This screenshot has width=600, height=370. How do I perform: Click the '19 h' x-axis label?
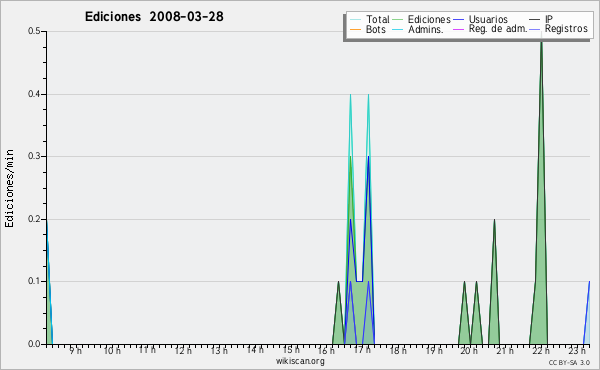[434, 350]
